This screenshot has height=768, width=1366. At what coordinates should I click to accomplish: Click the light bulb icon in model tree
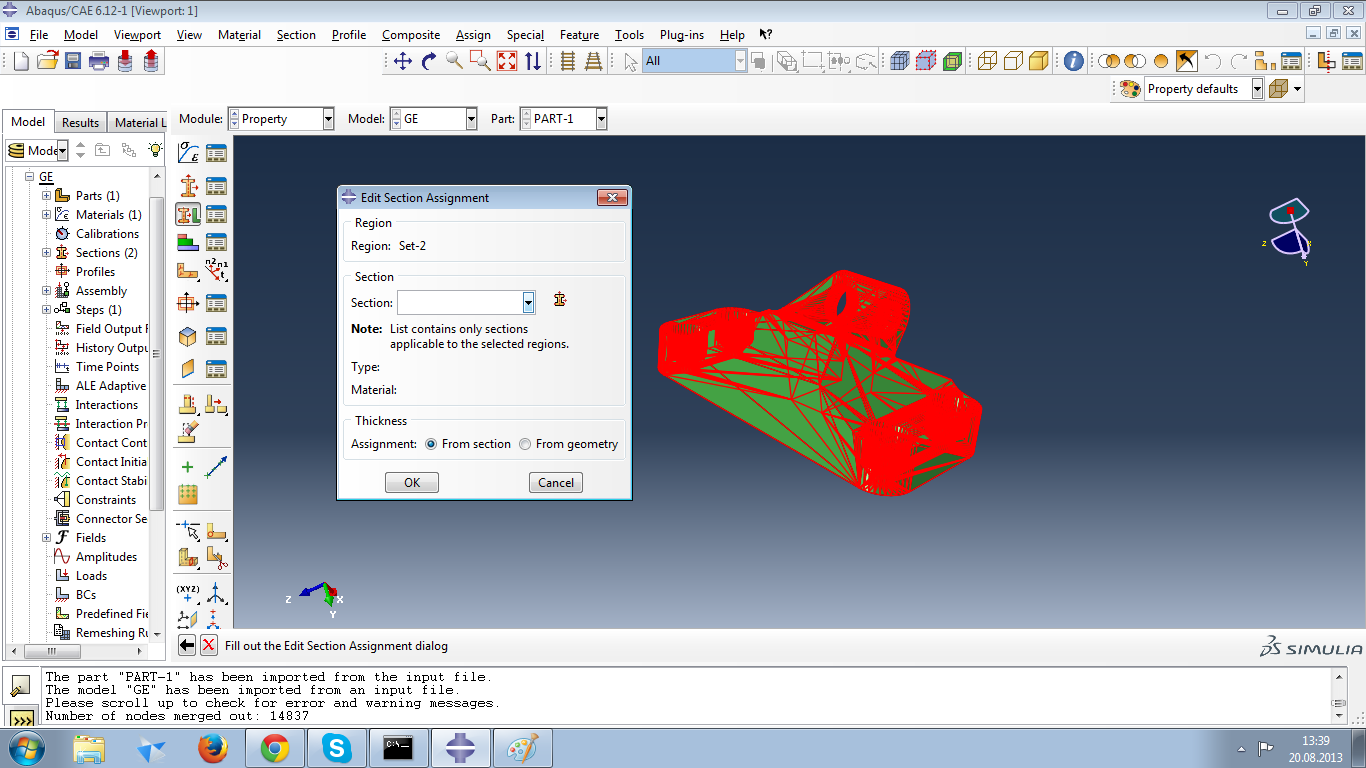click(155, 150)
